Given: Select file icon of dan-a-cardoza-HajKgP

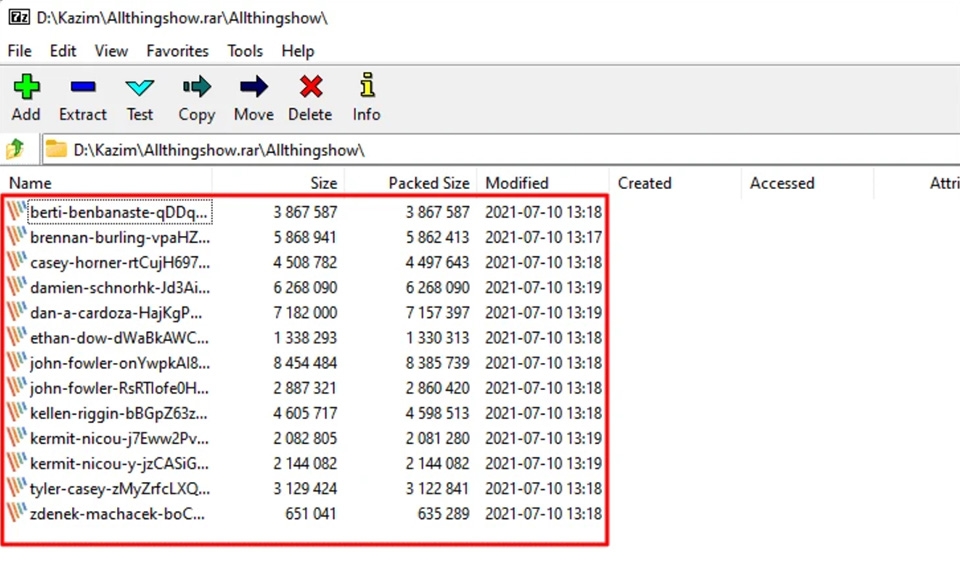Looking at the screenshot, I should [17, 312].
